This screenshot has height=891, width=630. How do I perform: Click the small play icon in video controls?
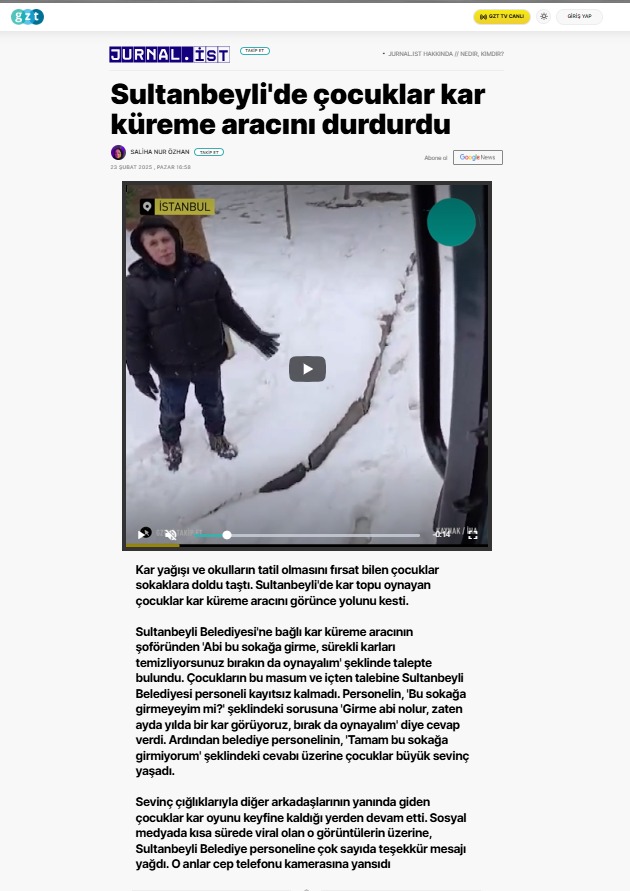(x=141, y=535)
